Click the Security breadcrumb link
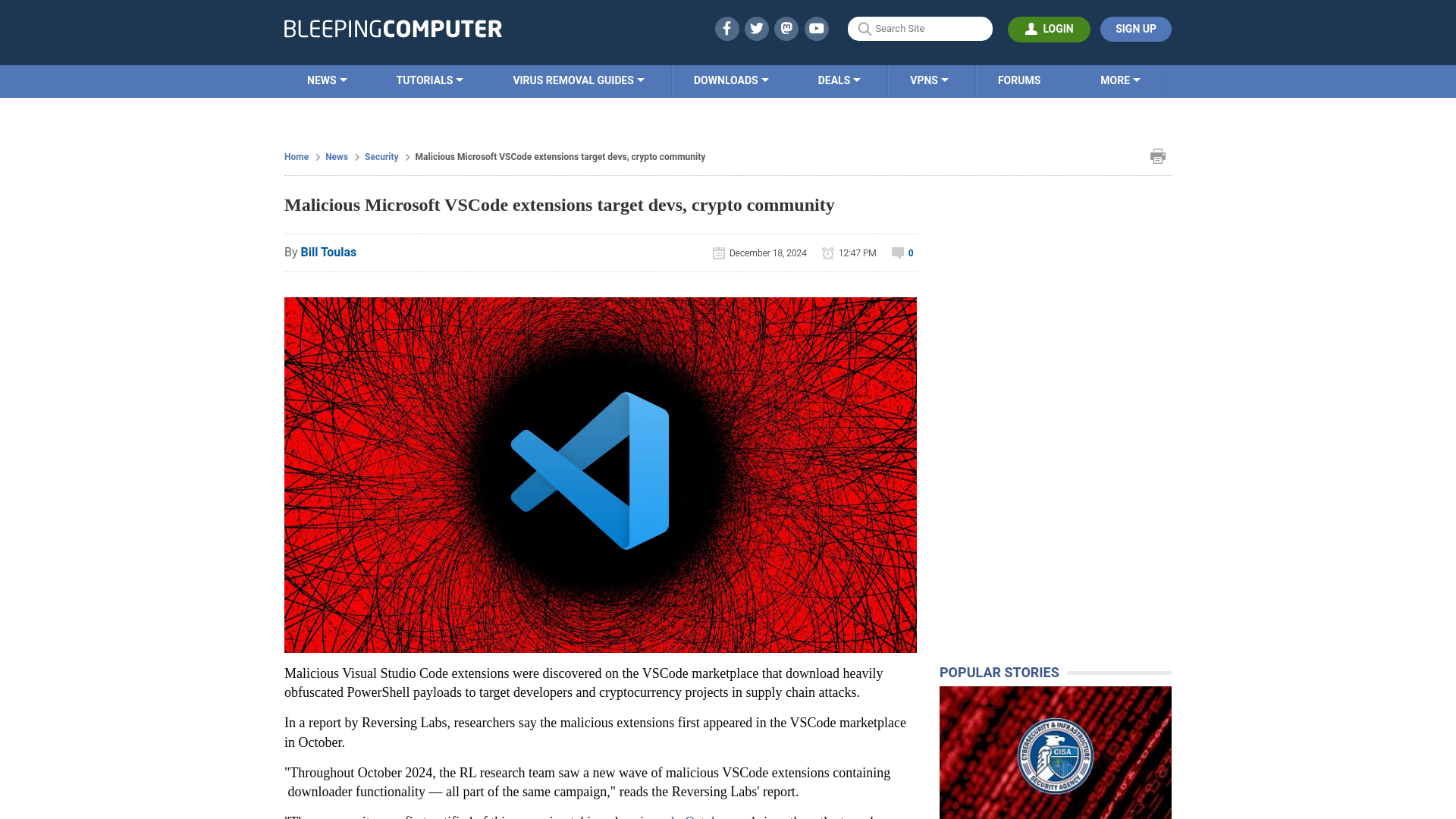The width and height of the screenshot is (1456, 819). pyautogui.click(x=381, y=157)
